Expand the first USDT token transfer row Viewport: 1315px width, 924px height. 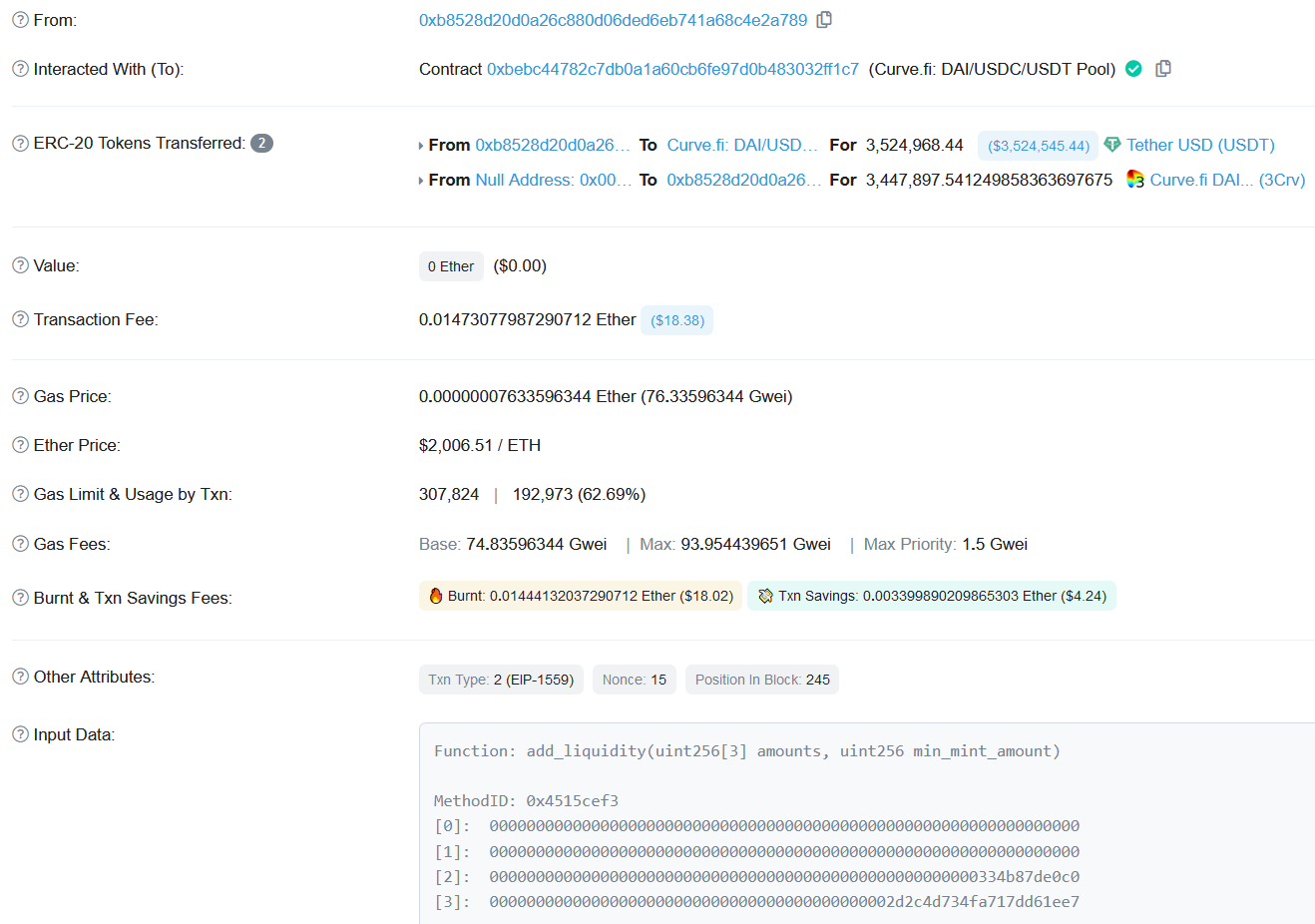point(421,145)
